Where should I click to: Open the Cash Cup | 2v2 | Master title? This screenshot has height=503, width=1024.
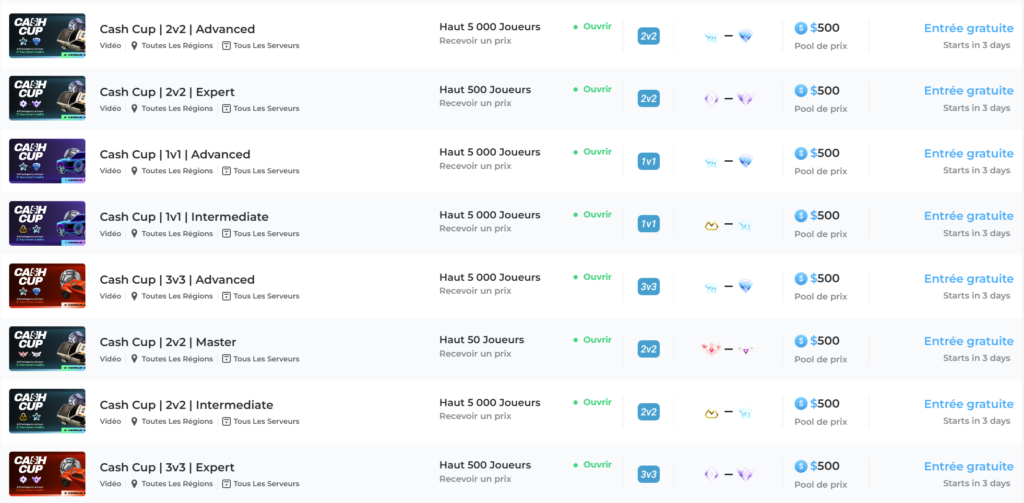click(x=168, y=342)
